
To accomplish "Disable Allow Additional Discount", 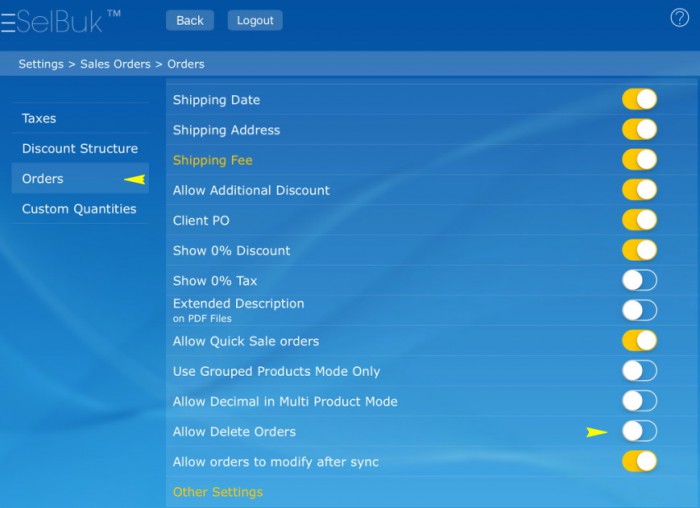I will pyautogui.click(x=639, y=190).
